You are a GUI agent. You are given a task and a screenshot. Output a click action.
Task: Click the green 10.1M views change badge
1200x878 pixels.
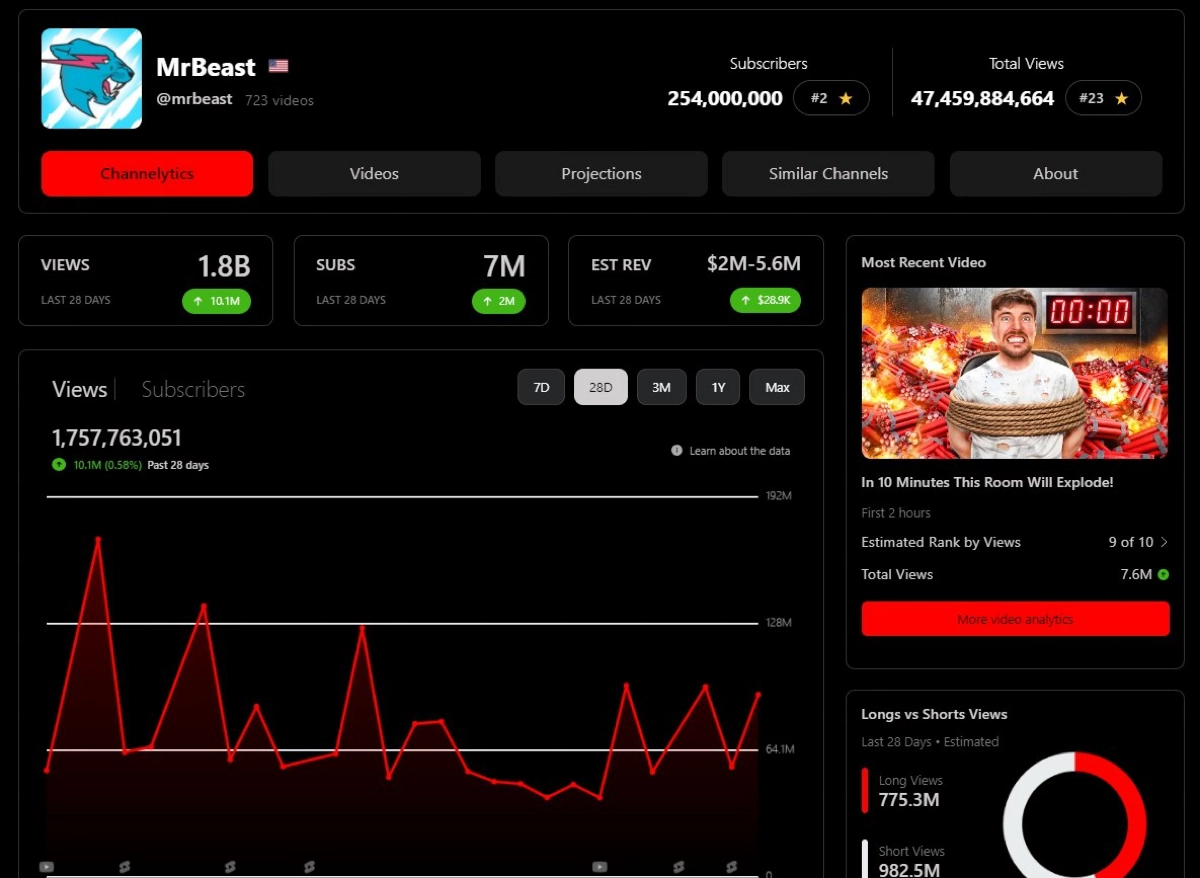pyautogui.click(x=216, y=300)
